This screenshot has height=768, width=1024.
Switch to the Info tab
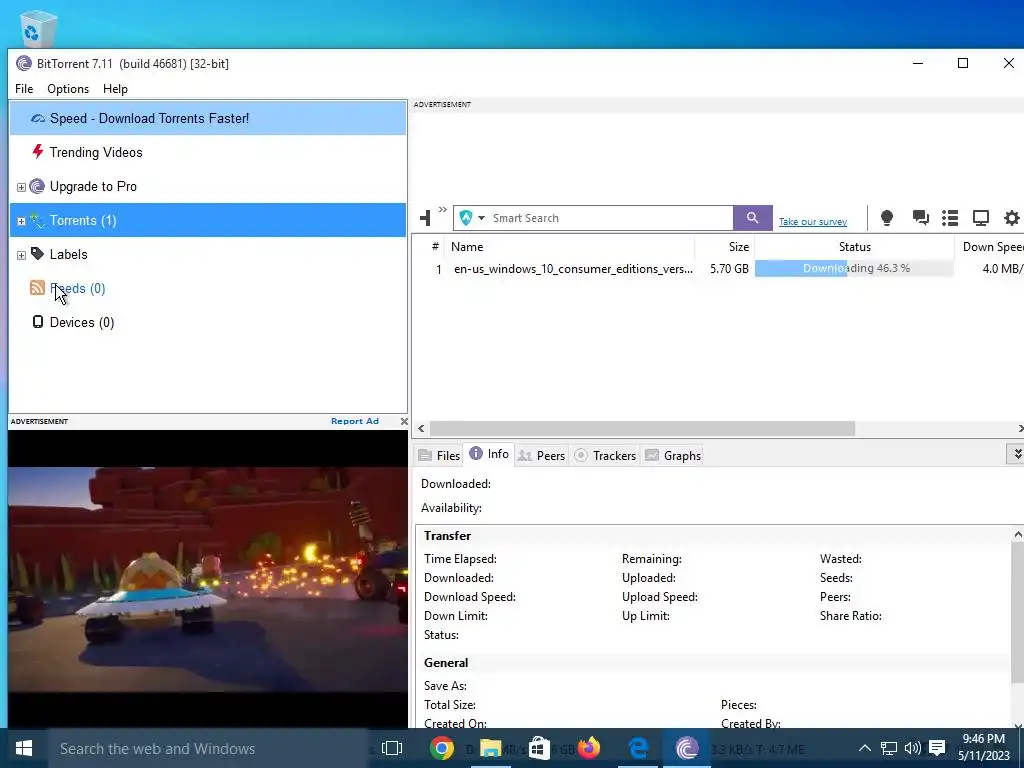(489, 454)
